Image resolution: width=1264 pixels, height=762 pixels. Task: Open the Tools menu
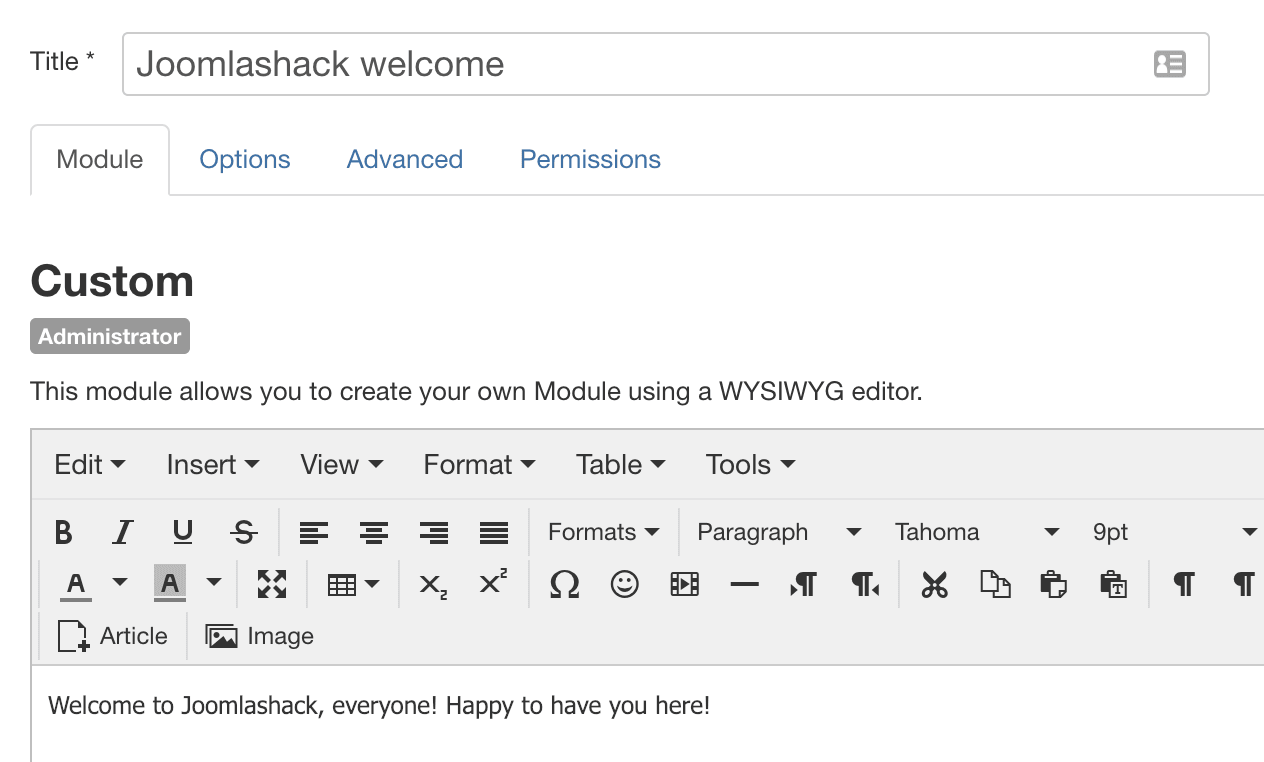click(751, 464)
